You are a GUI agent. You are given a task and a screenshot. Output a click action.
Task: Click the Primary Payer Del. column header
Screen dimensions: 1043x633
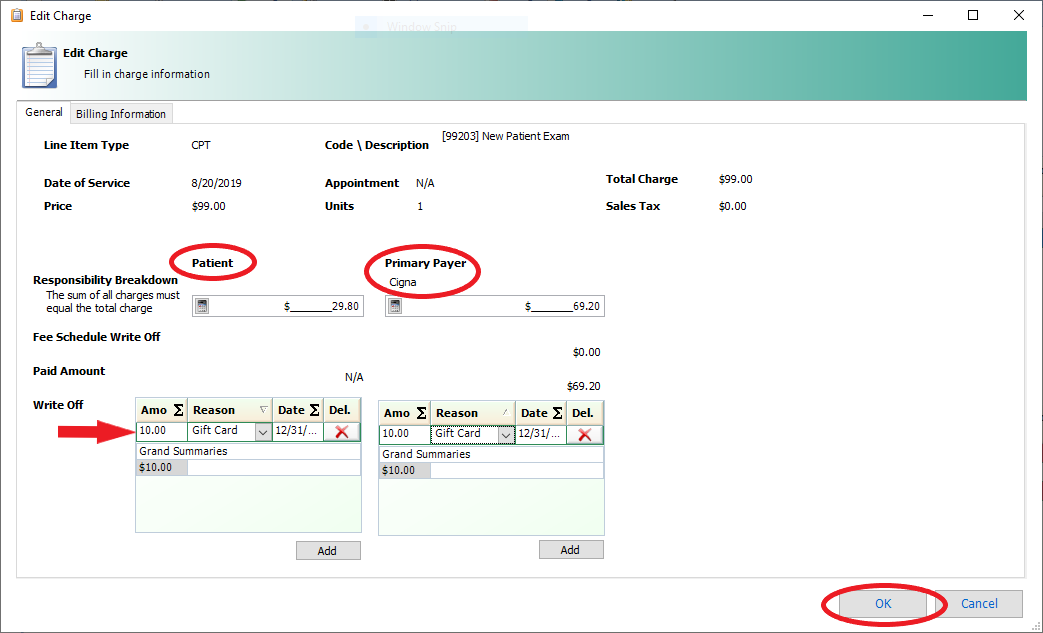585,413
